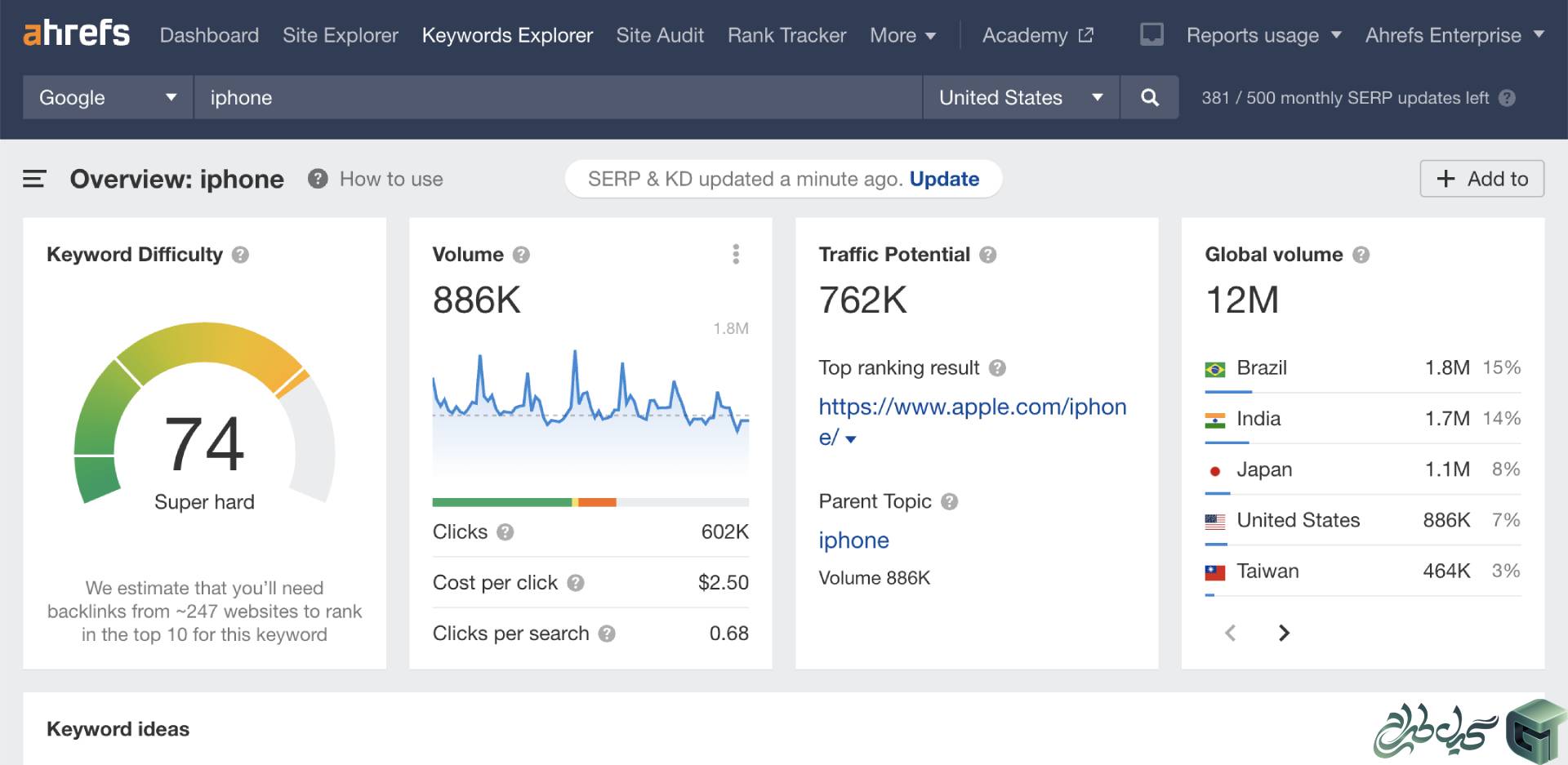Expand Reports usage dropdown
Screen dimensions: 1568x765
pos(1263,35)
